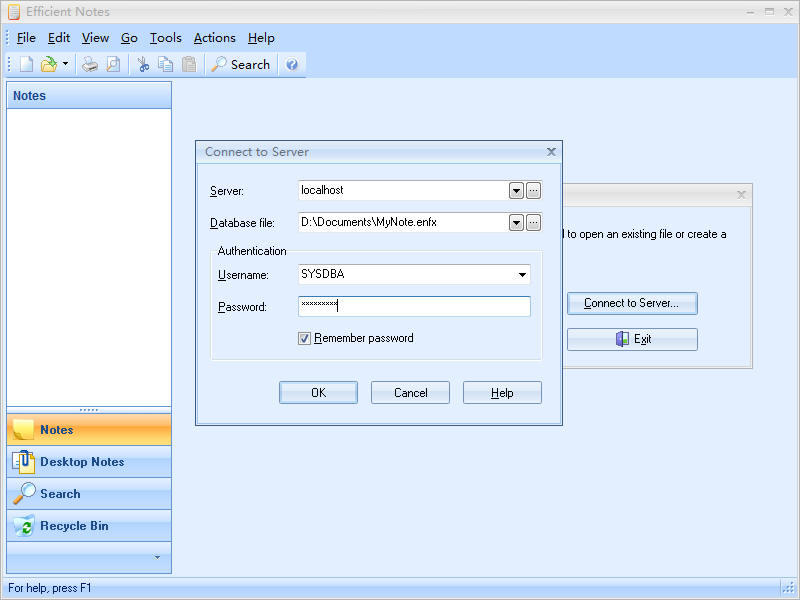Click the Search toolbar button
Image resolution: width=800 pixels, height=600 pixels.
(241, 64)
